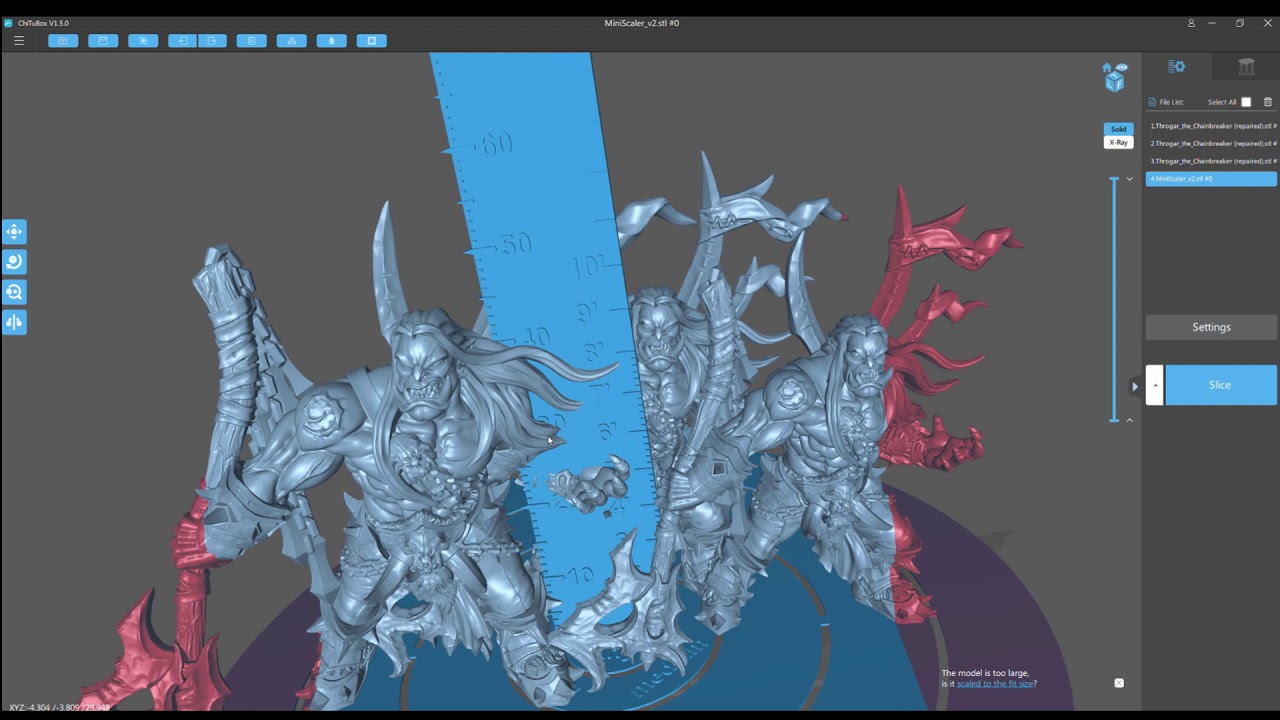The width and height of the screenshot is (1280, 720).
Task: Click the panel collapse arrow beside Slice
Action: pyautogui.click(x=1135, y=386)
